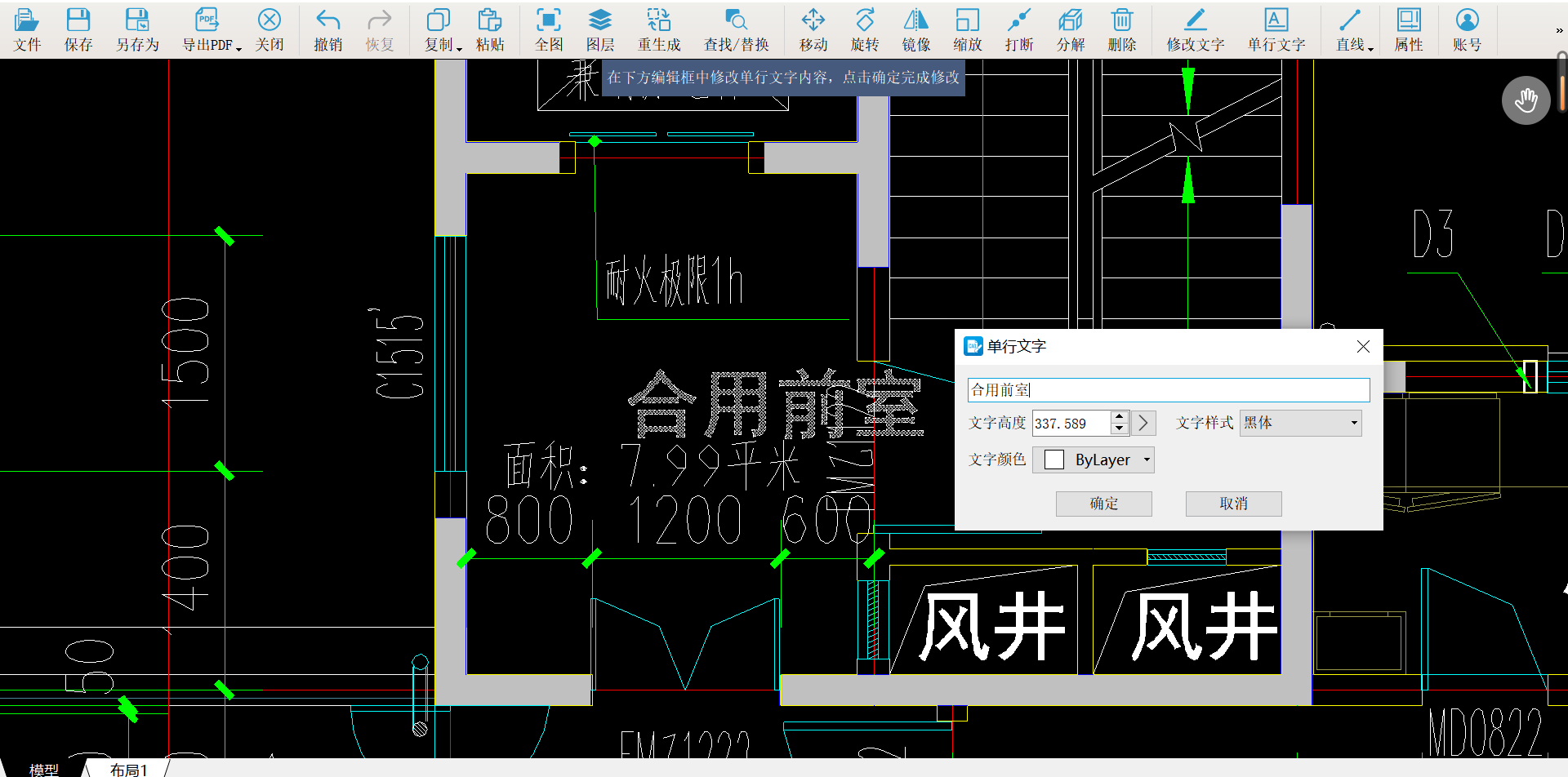Click the 另存为 (Save As) icon
The height and width of the screenshot is (777, 1568).
(137, 30)
